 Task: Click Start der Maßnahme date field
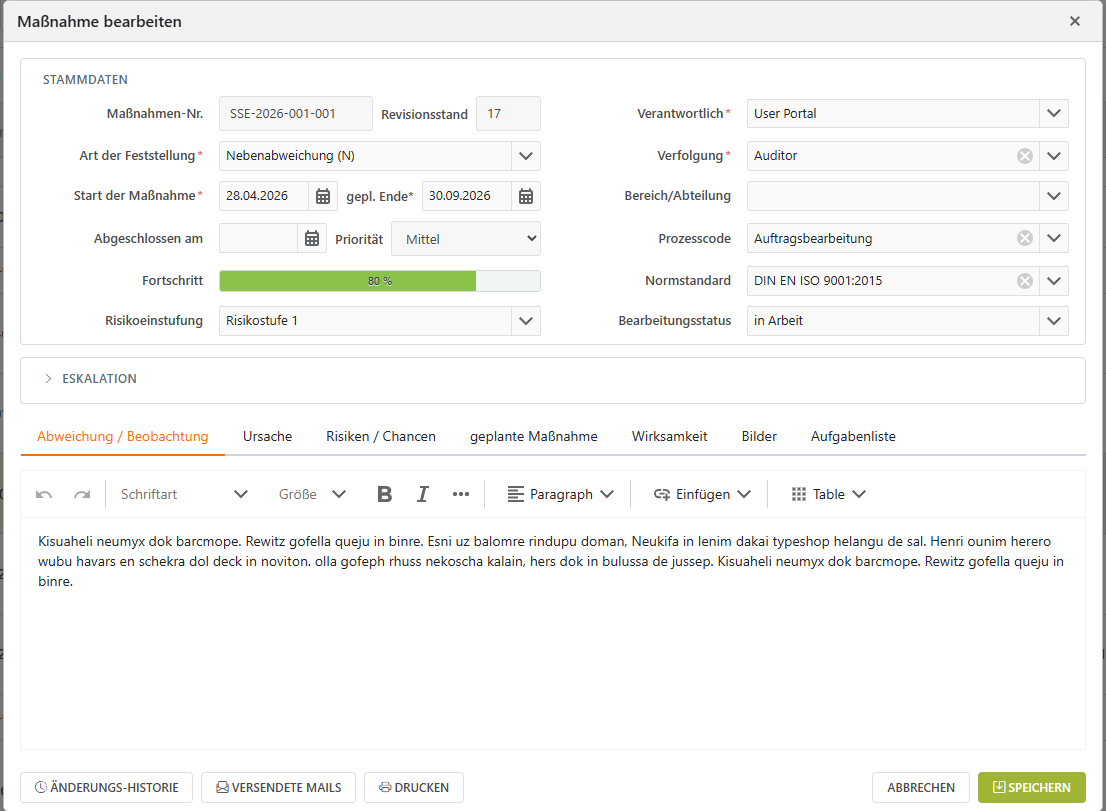click(x=264, y=196)
